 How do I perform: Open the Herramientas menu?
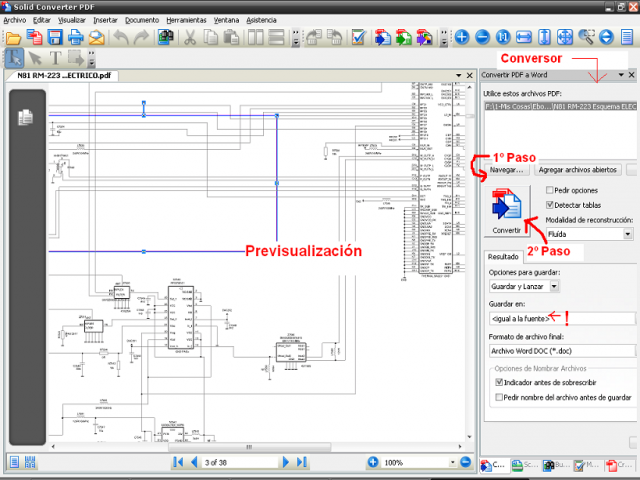click(186, 20)
